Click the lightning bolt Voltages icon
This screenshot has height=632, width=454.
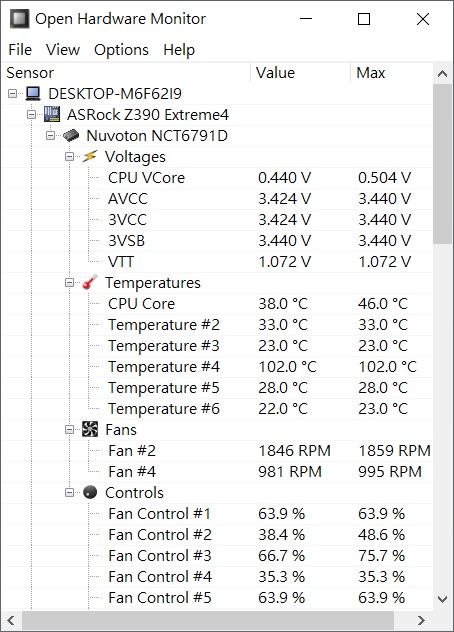point(90,156)
